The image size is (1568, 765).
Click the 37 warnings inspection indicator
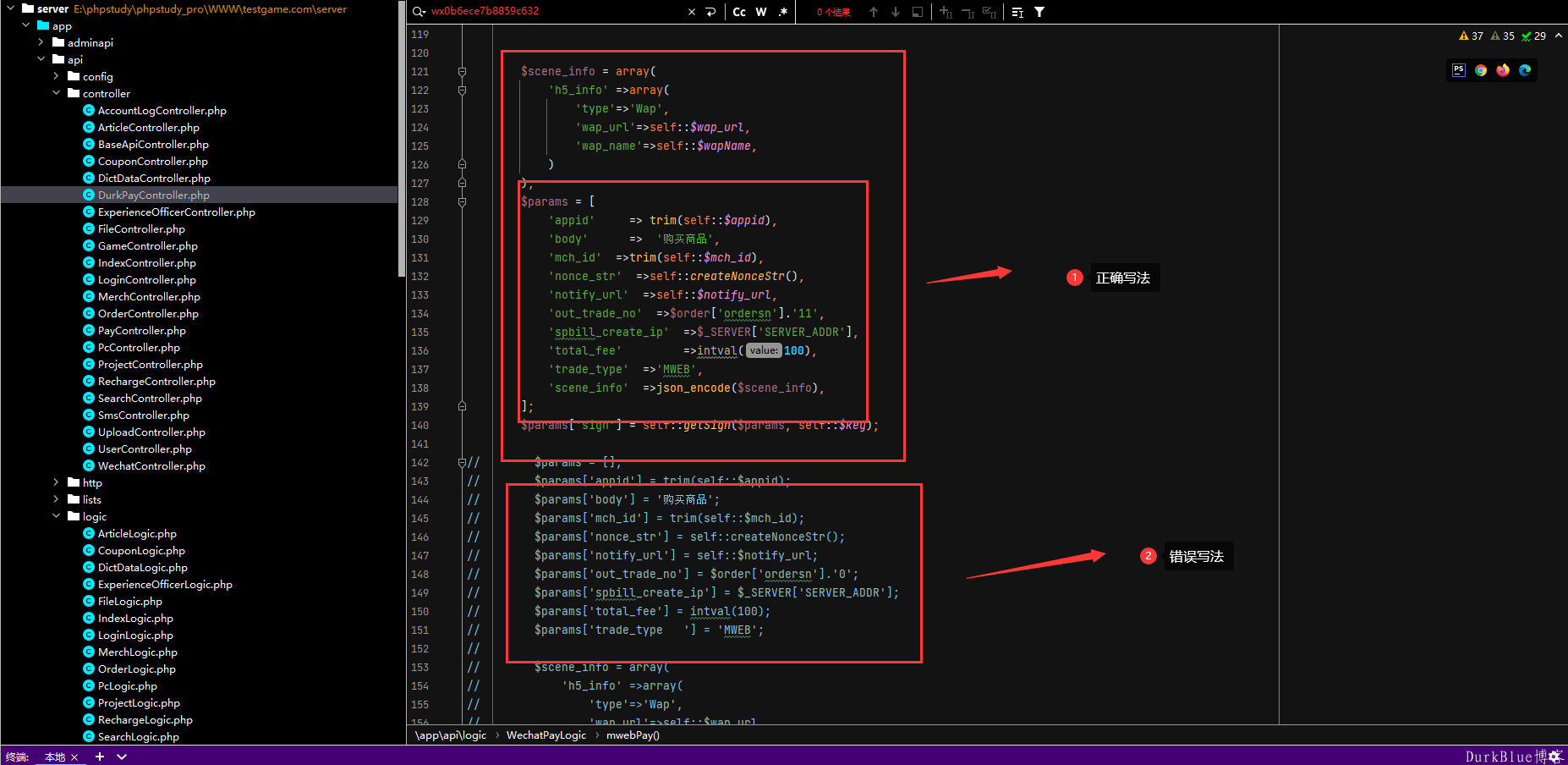(x=1471, y=36)
